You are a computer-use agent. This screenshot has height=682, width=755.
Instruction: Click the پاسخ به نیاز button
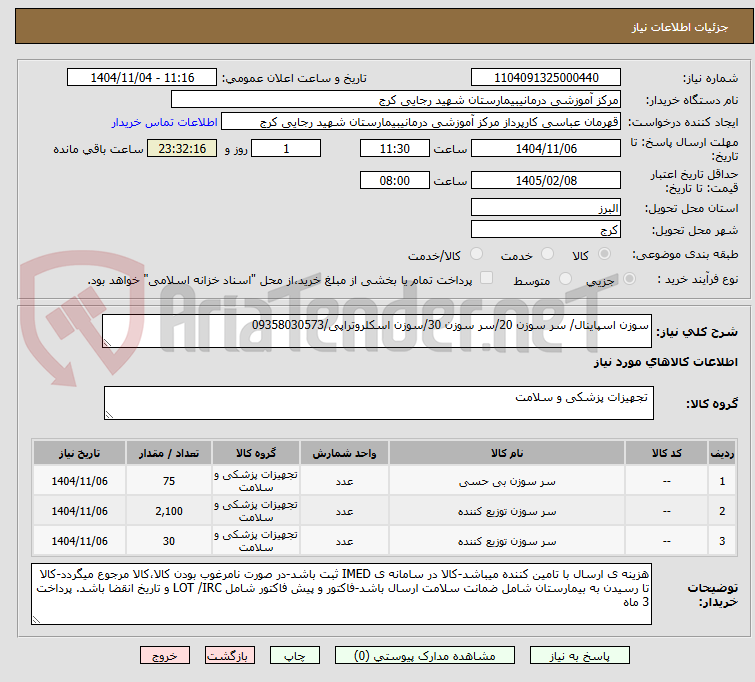click(580, 656)
